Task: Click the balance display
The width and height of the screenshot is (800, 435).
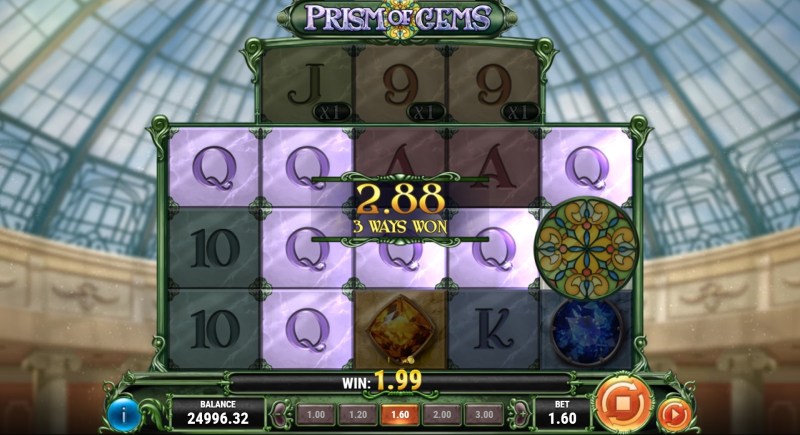Action: [x=218, y=413]
